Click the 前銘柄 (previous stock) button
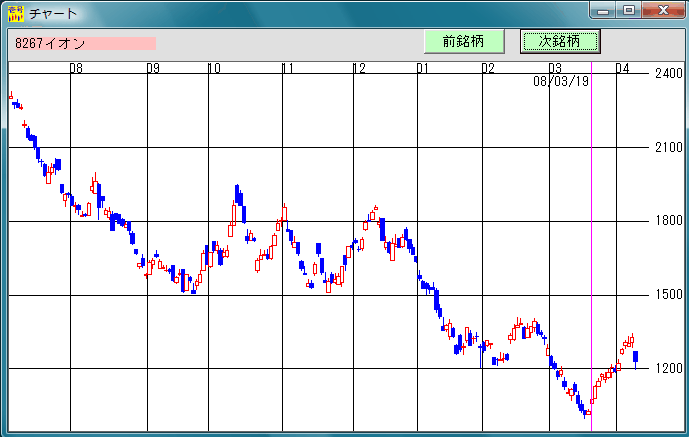Viewport: 689px width, 437px height. click(464, 42)
